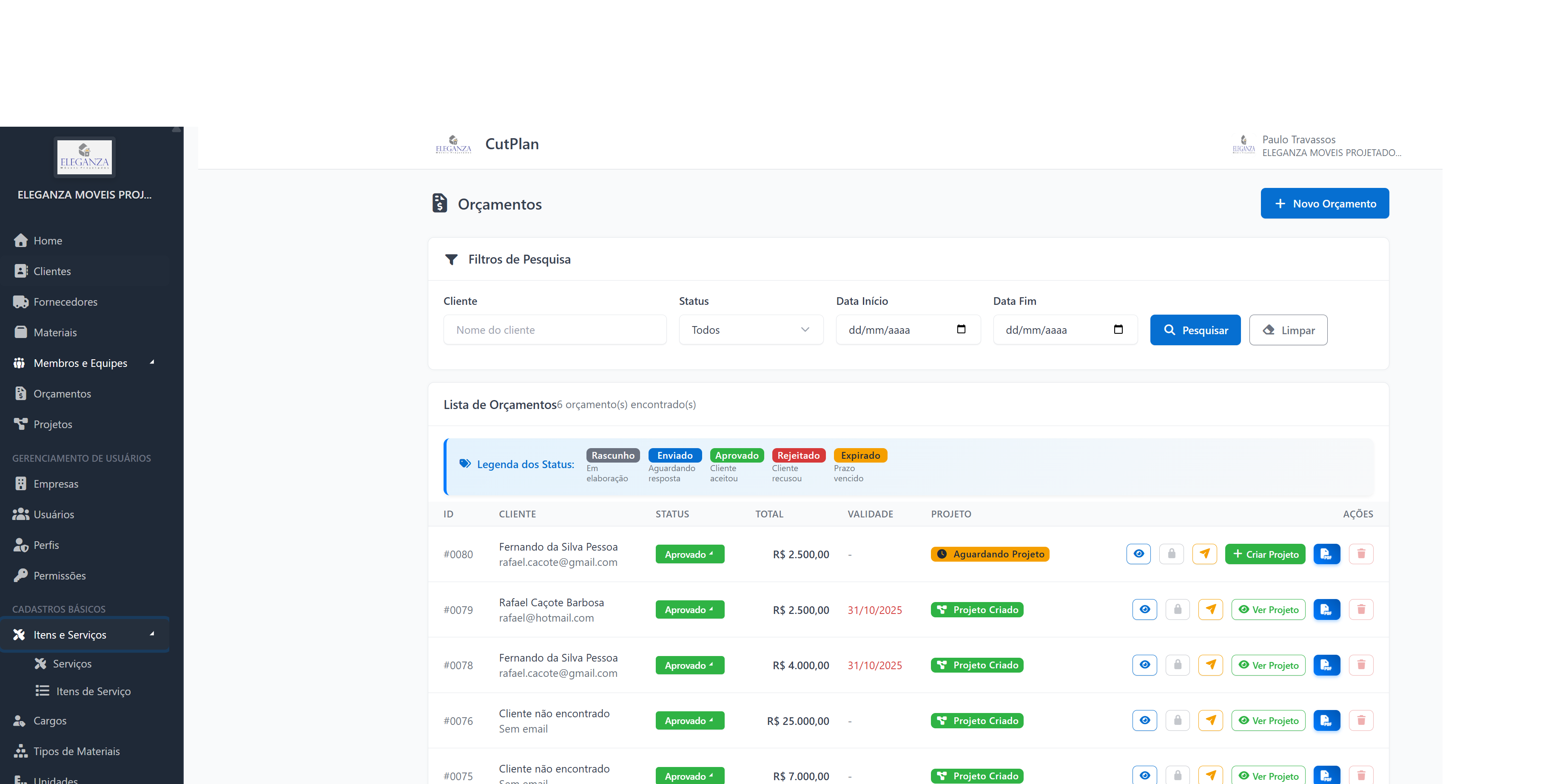
Task: Open Projetos from the sidebar
Action: 53,424
